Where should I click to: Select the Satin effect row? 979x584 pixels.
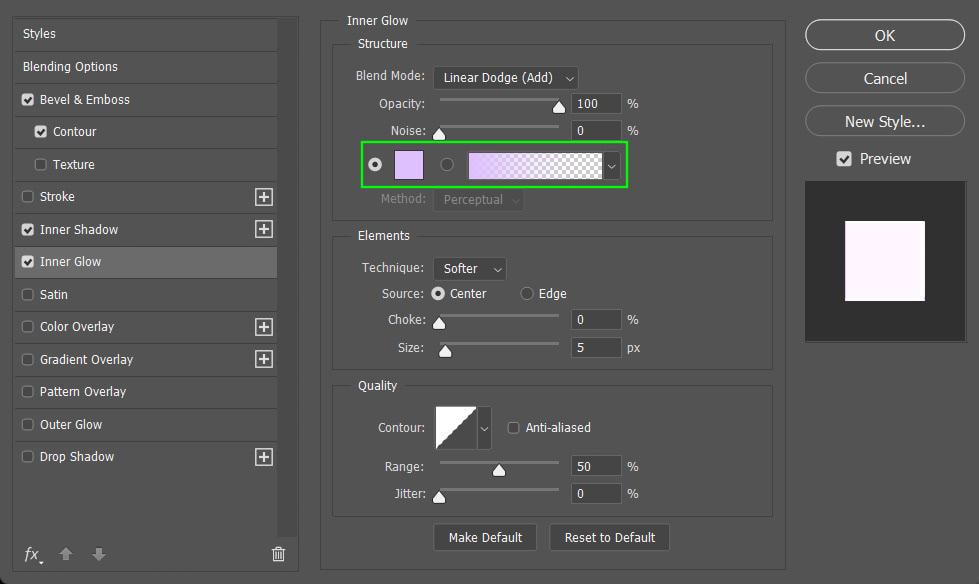(145, 294)
